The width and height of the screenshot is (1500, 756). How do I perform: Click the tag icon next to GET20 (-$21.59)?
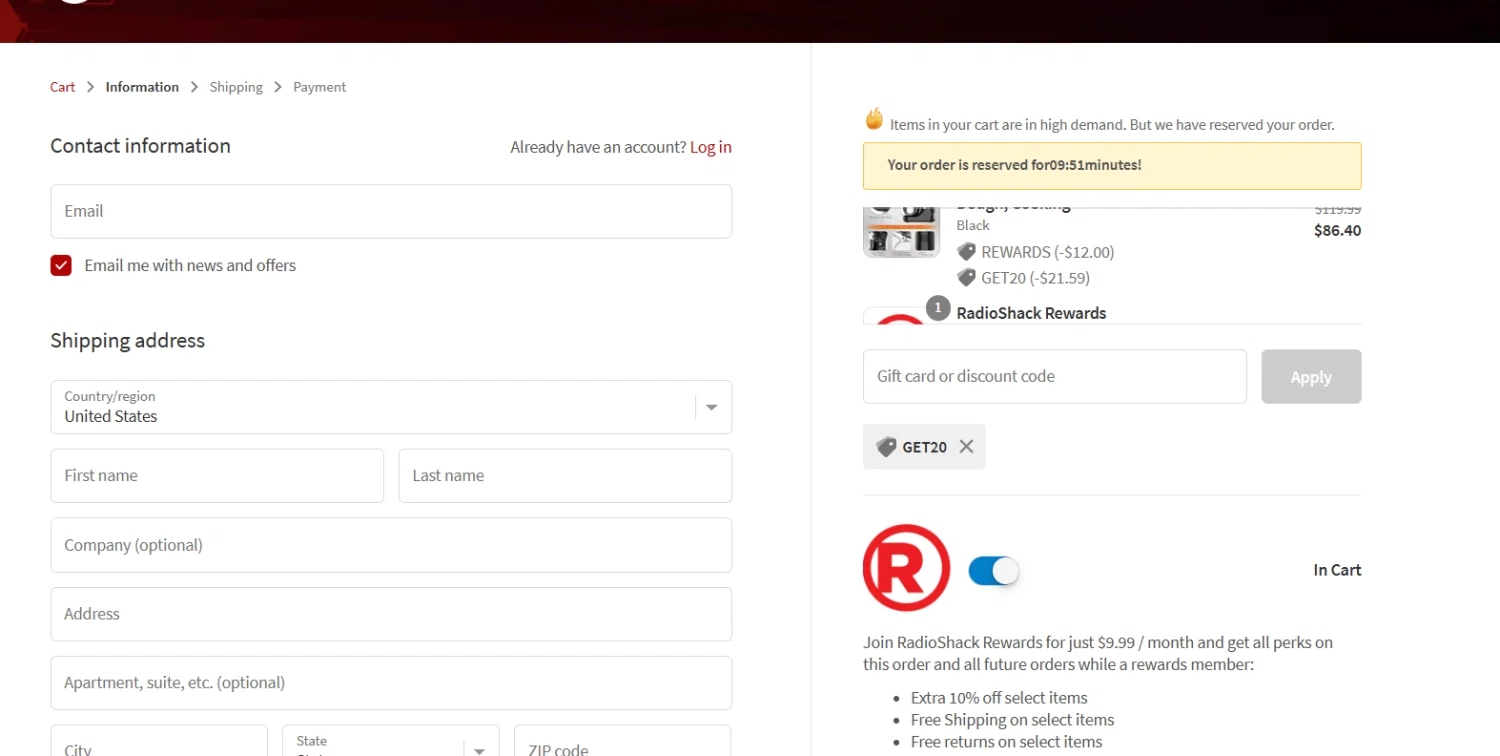[966, 278]
